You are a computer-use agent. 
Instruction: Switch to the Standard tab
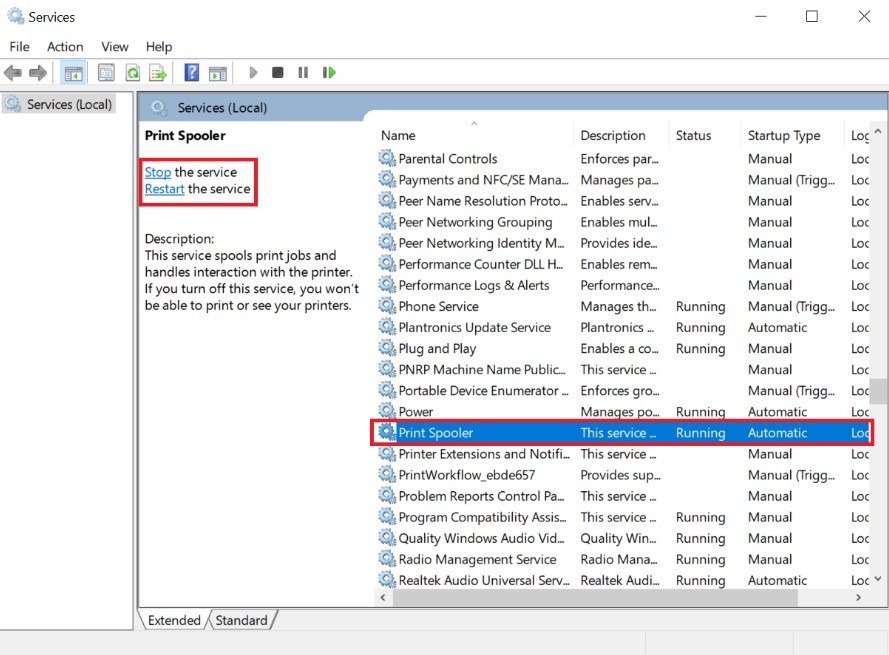point(241,620)
